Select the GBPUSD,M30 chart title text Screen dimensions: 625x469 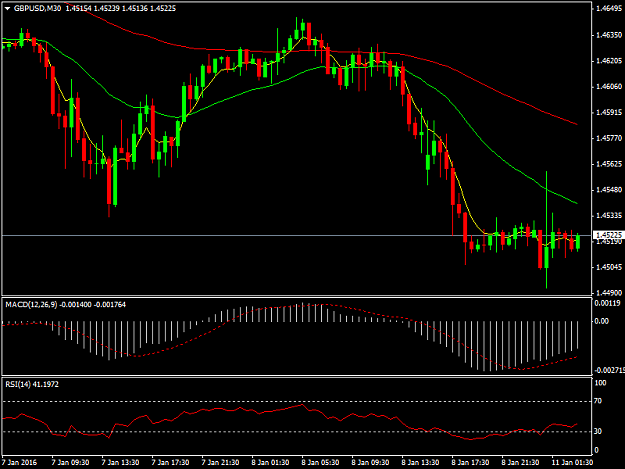[x=37, y=8]
